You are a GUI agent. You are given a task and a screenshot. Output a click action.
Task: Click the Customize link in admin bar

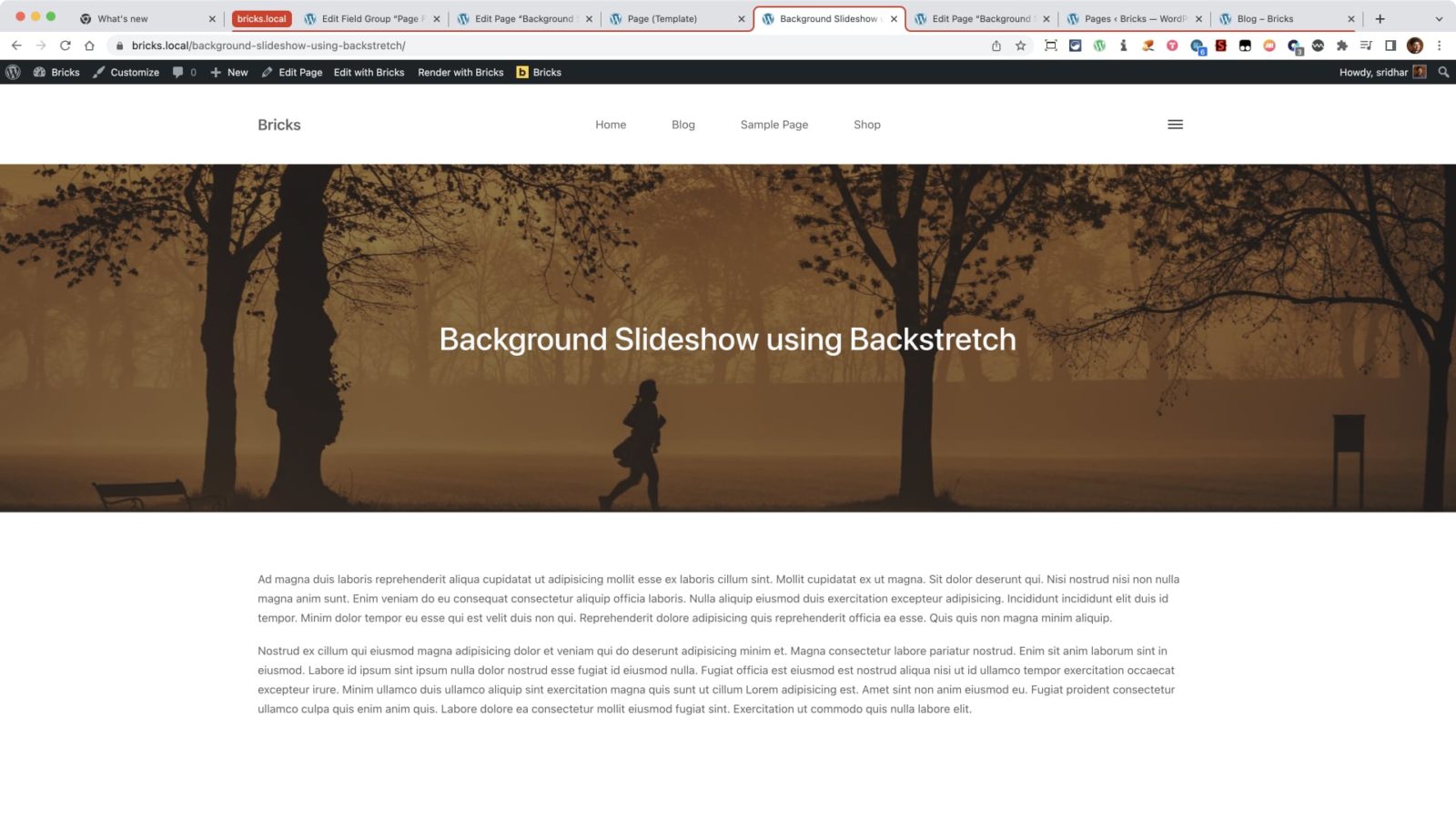126,72
